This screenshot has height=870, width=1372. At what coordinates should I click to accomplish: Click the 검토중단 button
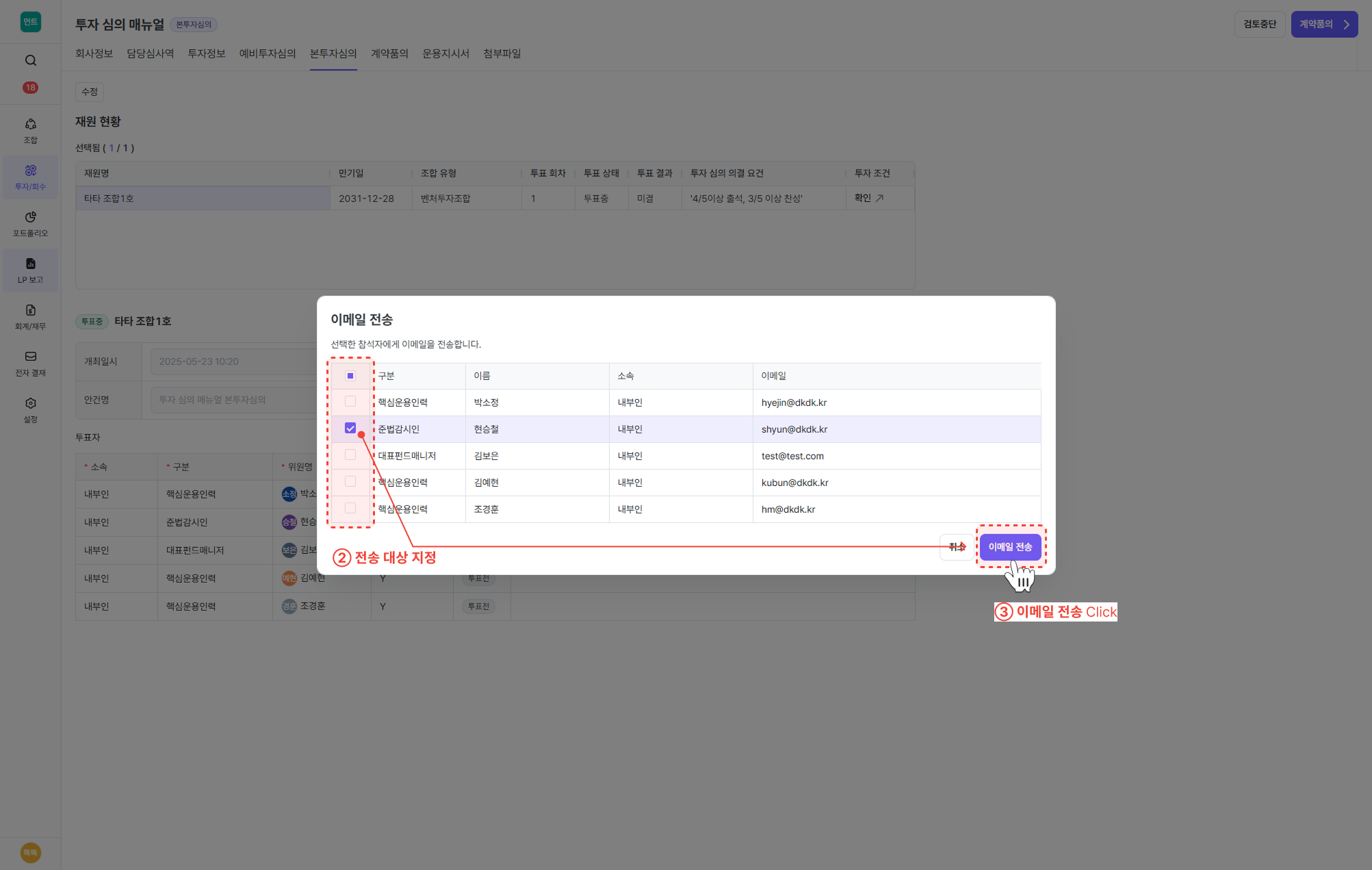click(x=1259, y=24)
